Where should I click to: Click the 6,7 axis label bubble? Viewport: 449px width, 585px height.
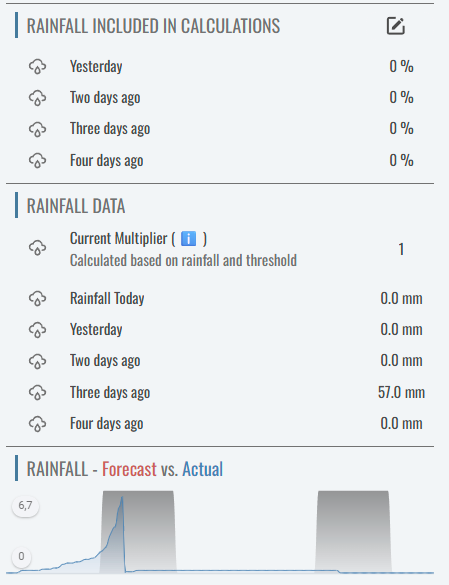coord(25,506)
